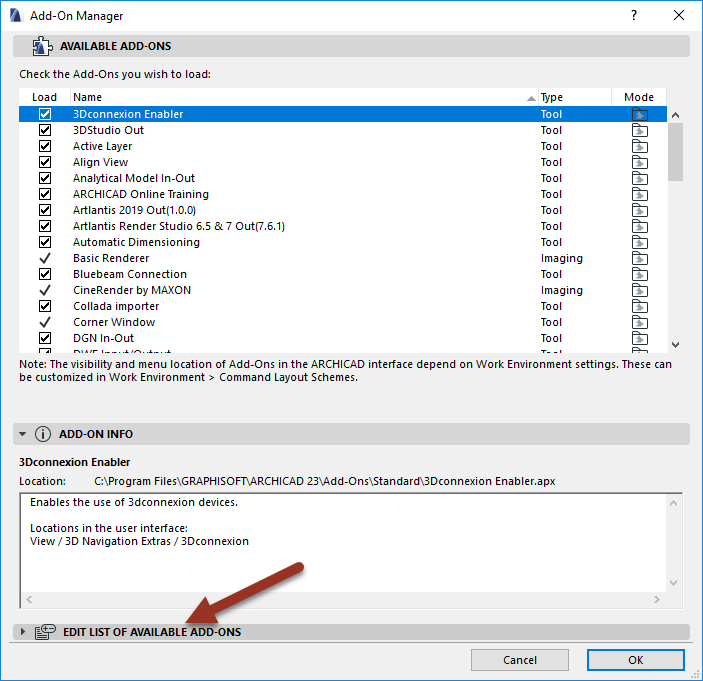This screenshot has height=681, width=703.
Task: Click the add-on list vertical scrollbar thumb
Action: [675, 152]
